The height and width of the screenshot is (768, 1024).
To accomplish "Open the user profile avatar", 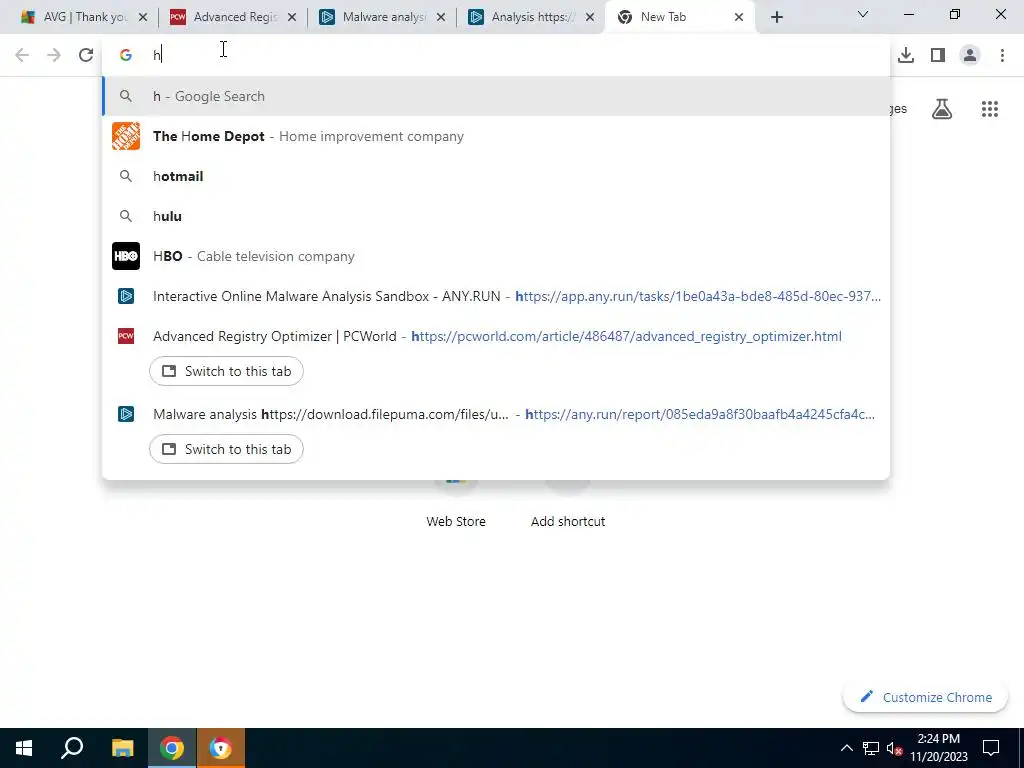I will point(970,55).
